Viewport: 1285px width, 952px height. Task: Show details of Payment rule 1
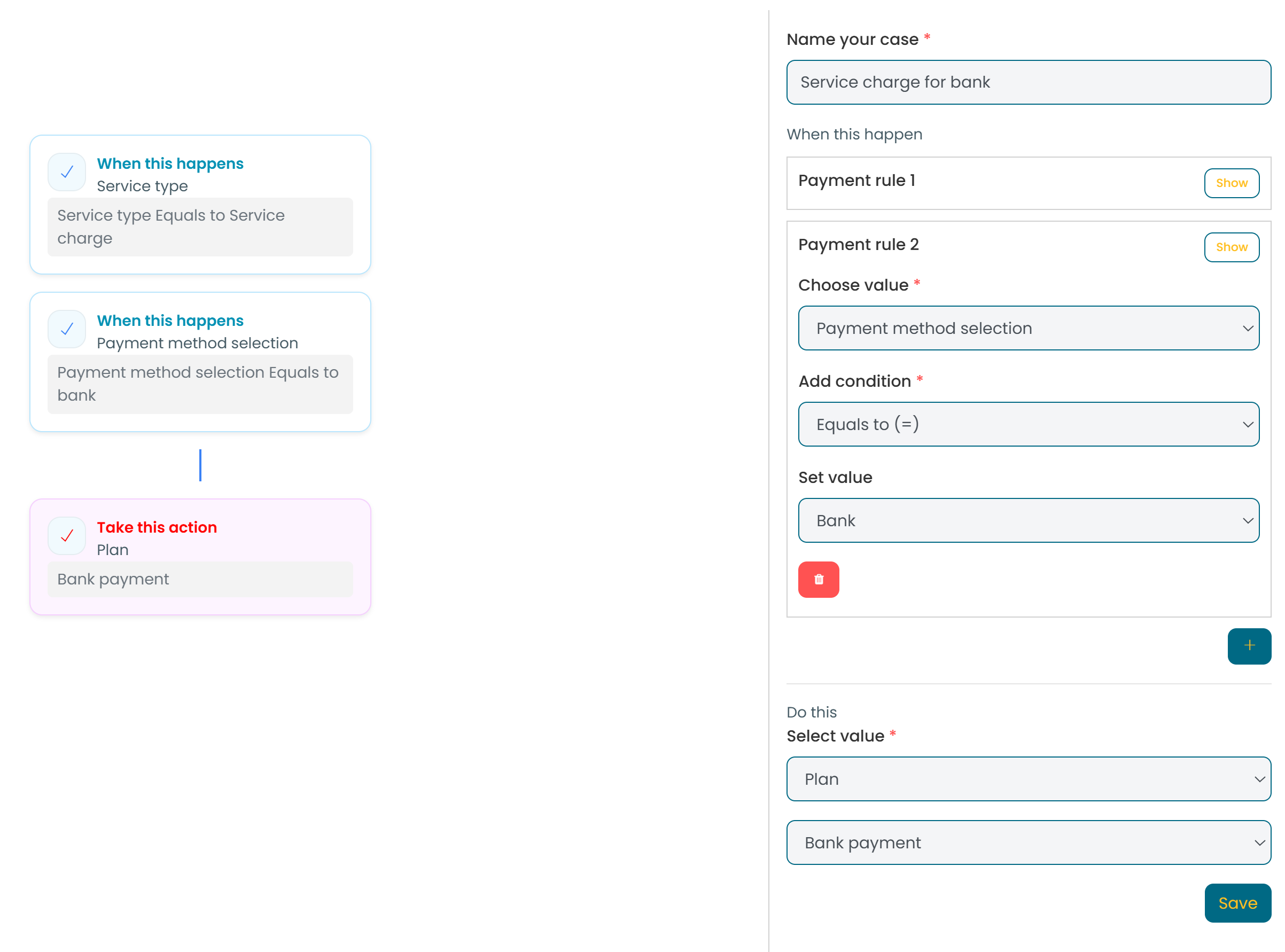pyautogui.click(x=1232, y=183)
